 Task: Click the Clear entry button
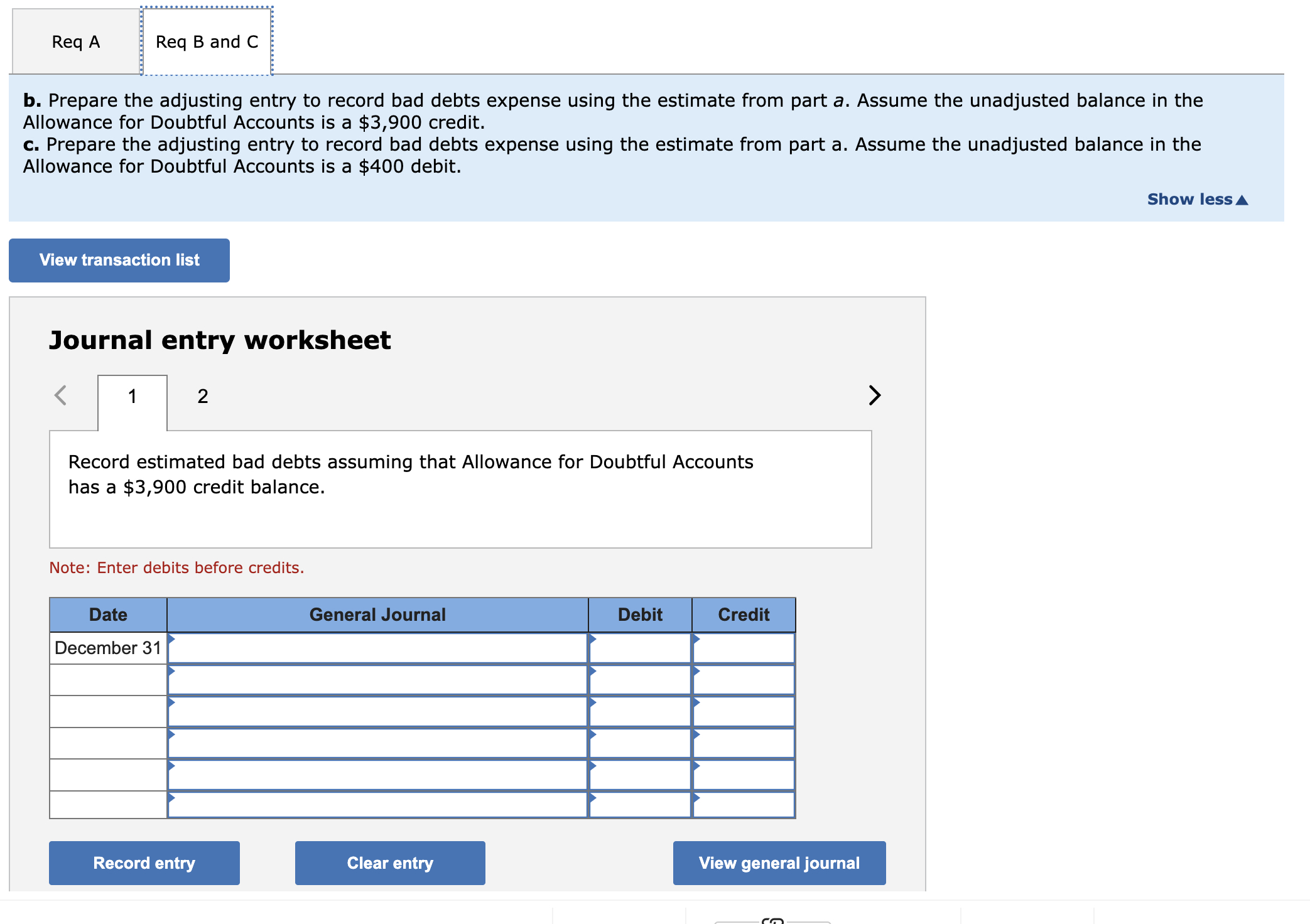coord(389,863)
